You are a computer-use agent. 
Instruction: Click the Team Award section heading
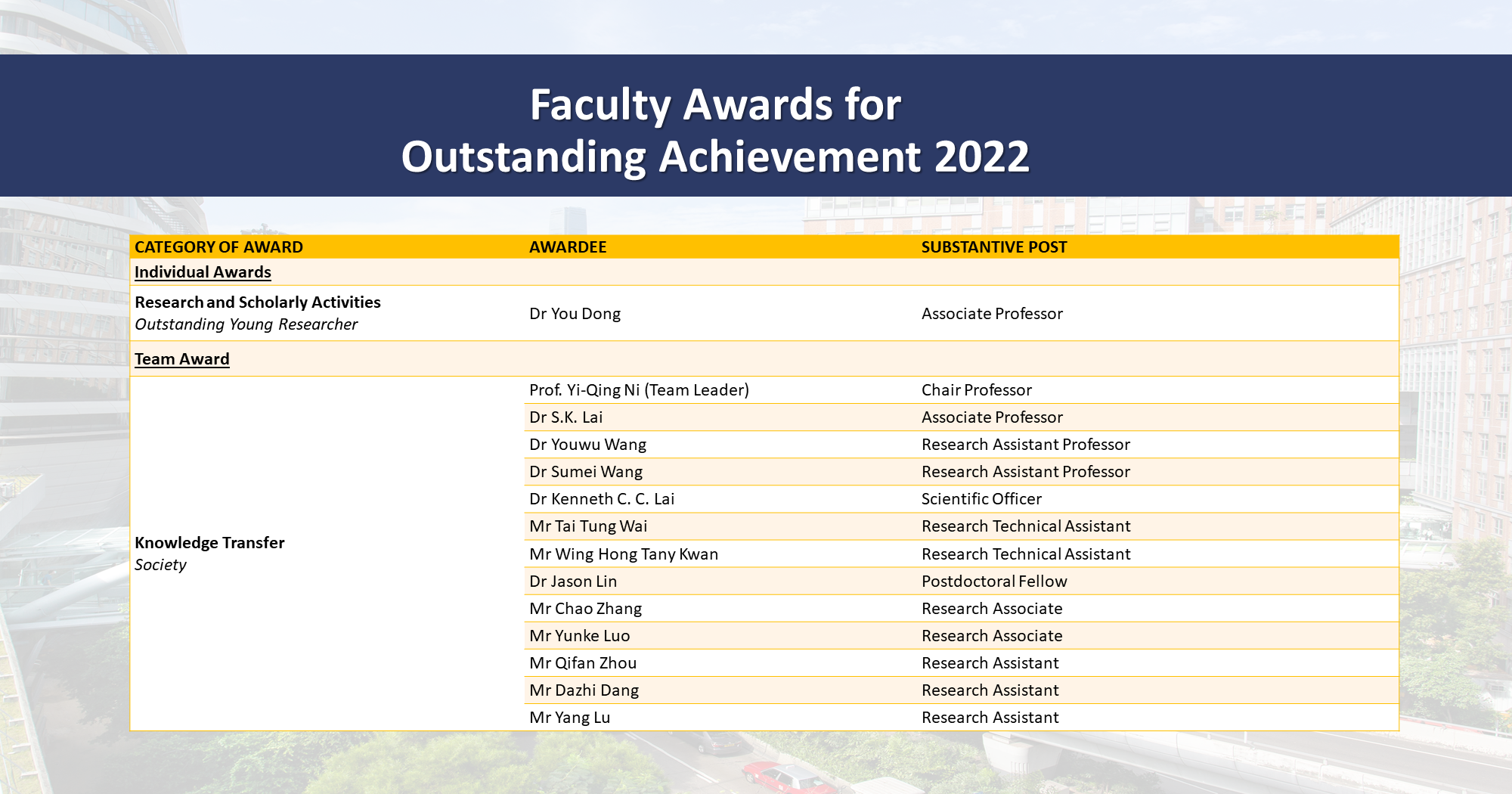click(181, 359)
